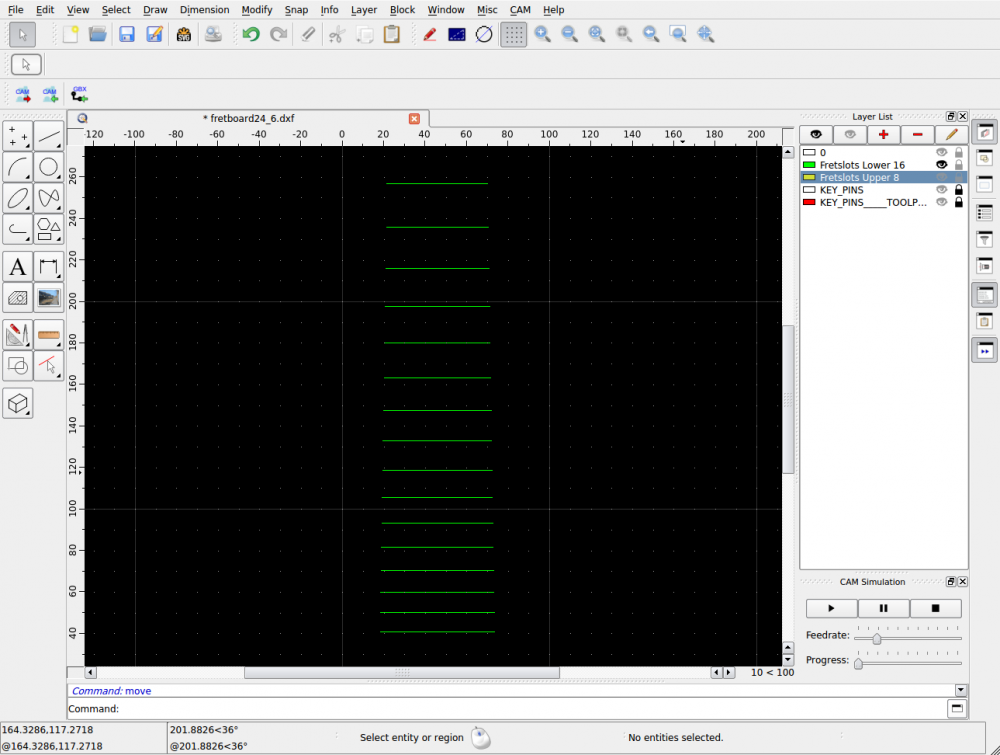1000x755 pixels.
Task: Click the Save As icon
Action: click(154, 34)
